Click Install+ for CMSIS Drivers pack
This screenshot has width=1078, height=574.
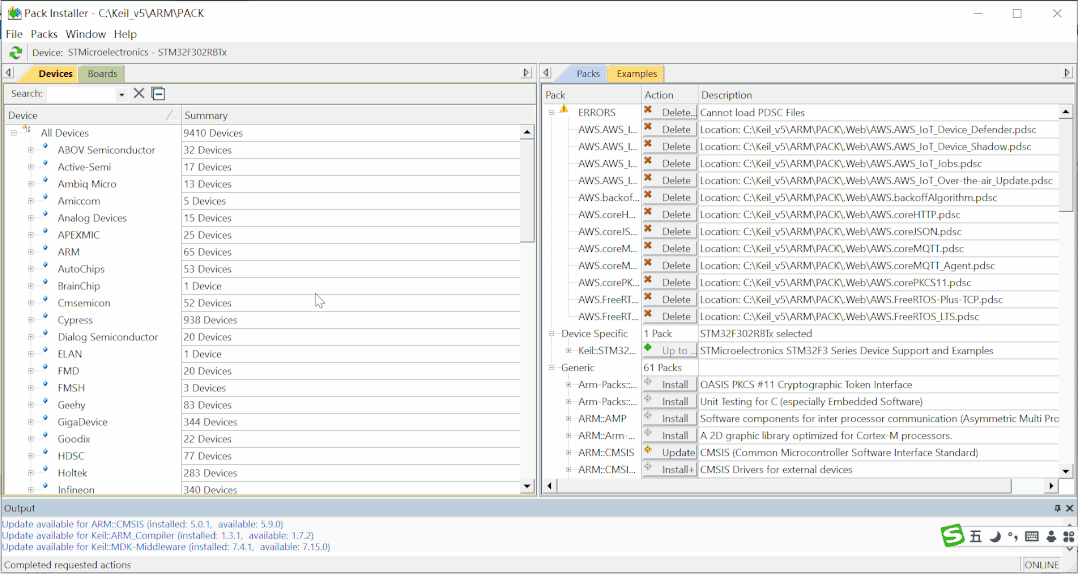click(x=670, y=470)
